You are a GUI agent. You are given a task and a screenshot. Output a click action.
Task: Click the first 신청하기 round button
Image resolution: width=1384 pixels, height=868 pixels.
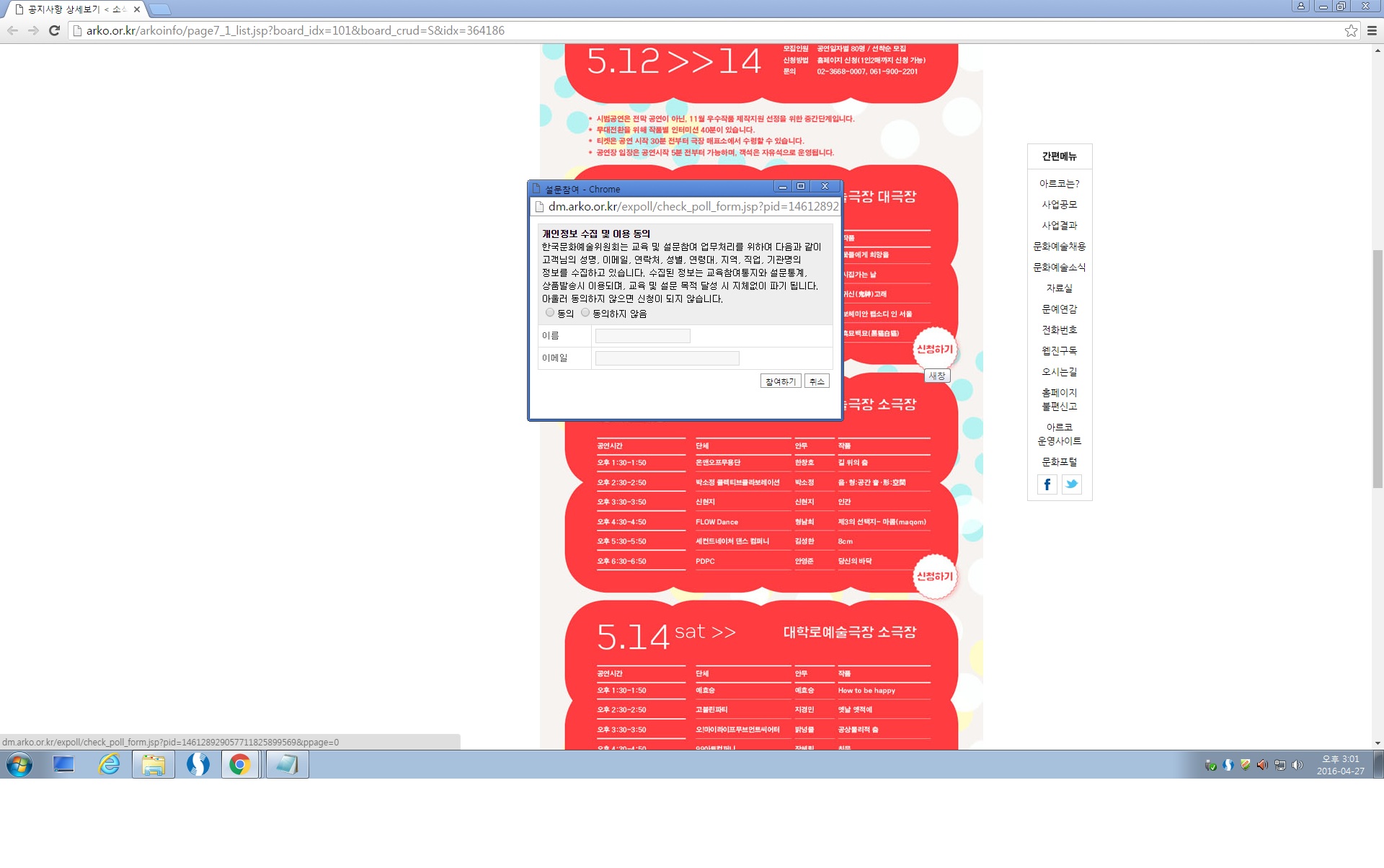tap(935, 350)
